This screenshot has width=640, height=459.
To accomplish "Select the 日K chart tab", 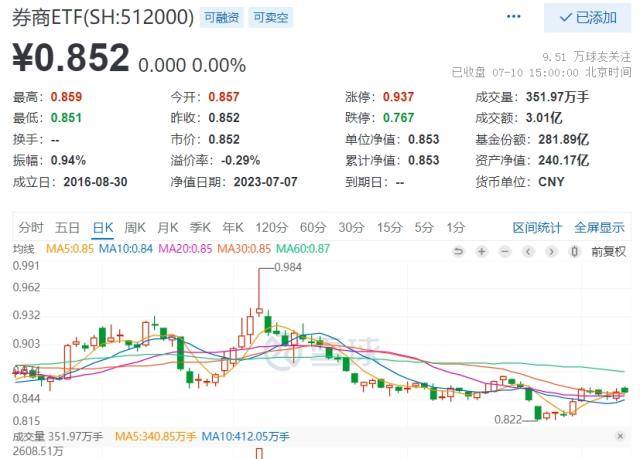I will pyautogui.click(x=102, y=227).
